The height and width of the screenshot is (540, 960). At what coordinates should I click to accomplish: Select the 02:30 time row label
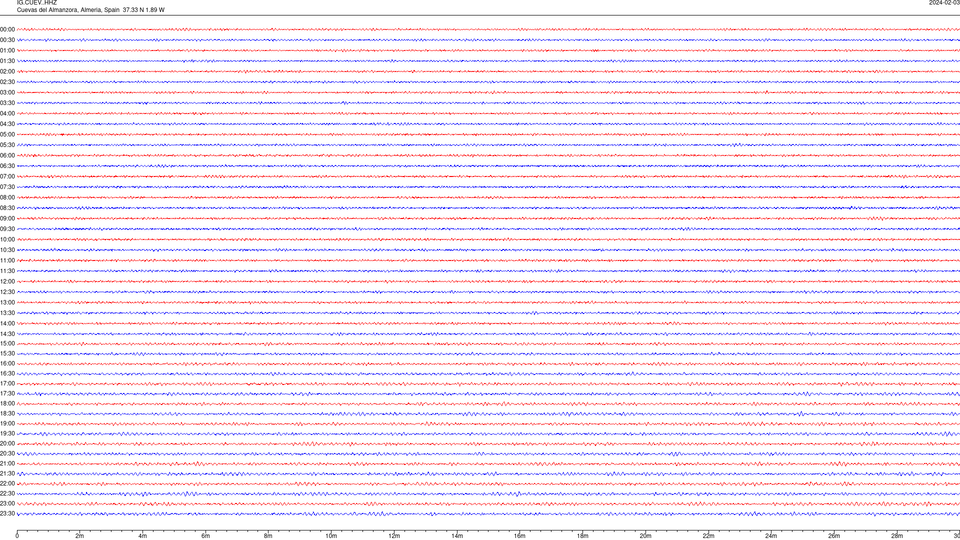[7, 82]
